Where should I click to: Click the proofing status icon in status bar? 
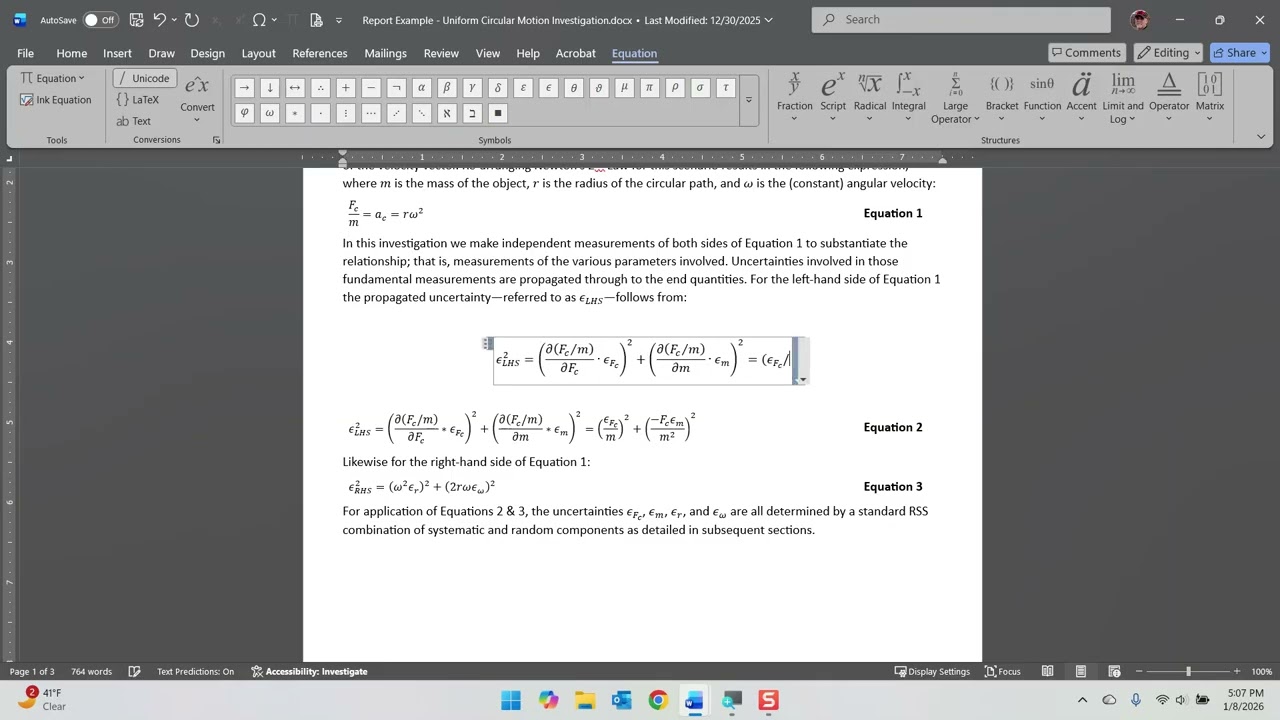134,672
